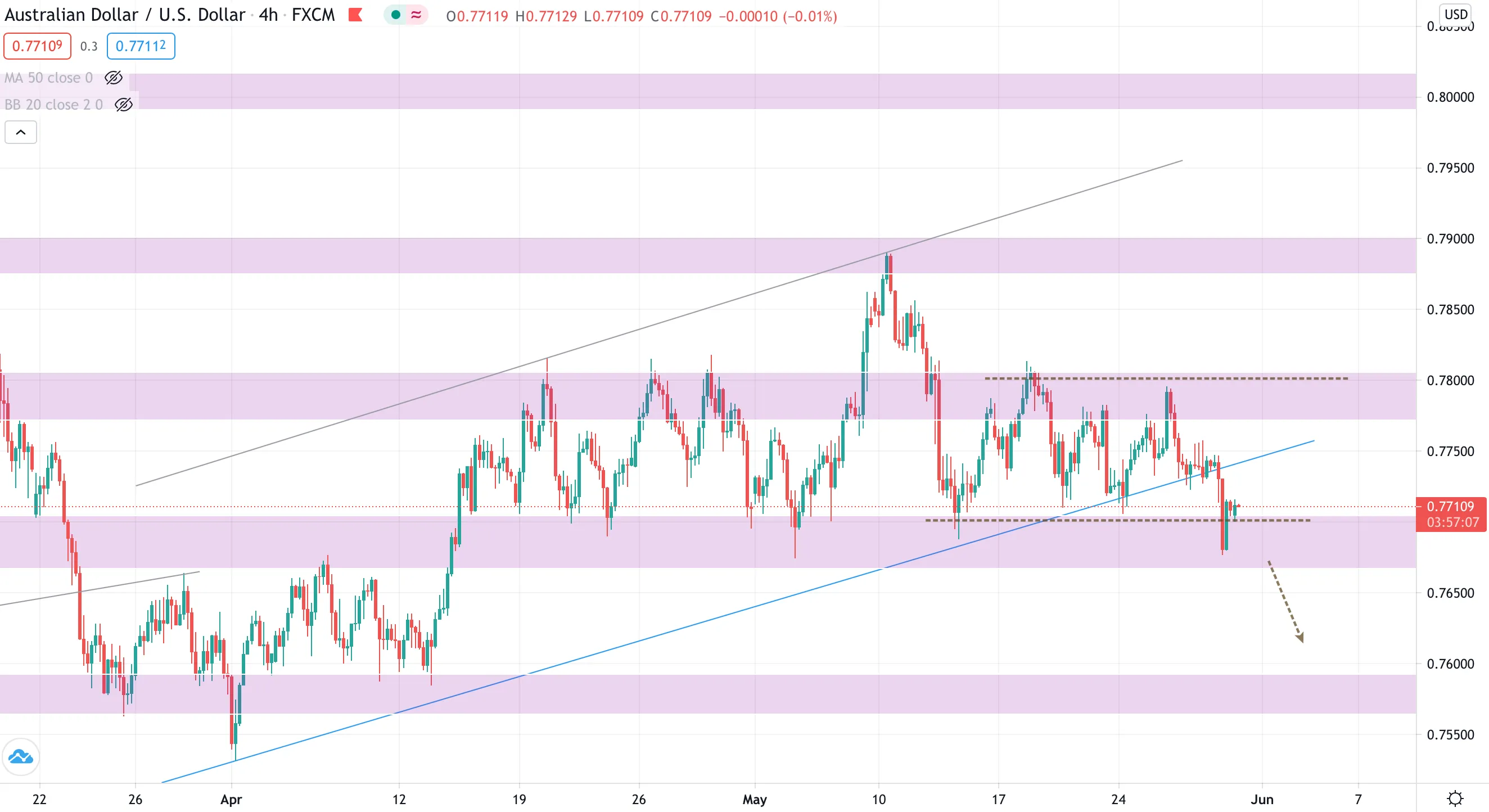Viewport: 1489px width, 812px height.
Task: Click the spread value 0.3
Action: pos(89,46)
